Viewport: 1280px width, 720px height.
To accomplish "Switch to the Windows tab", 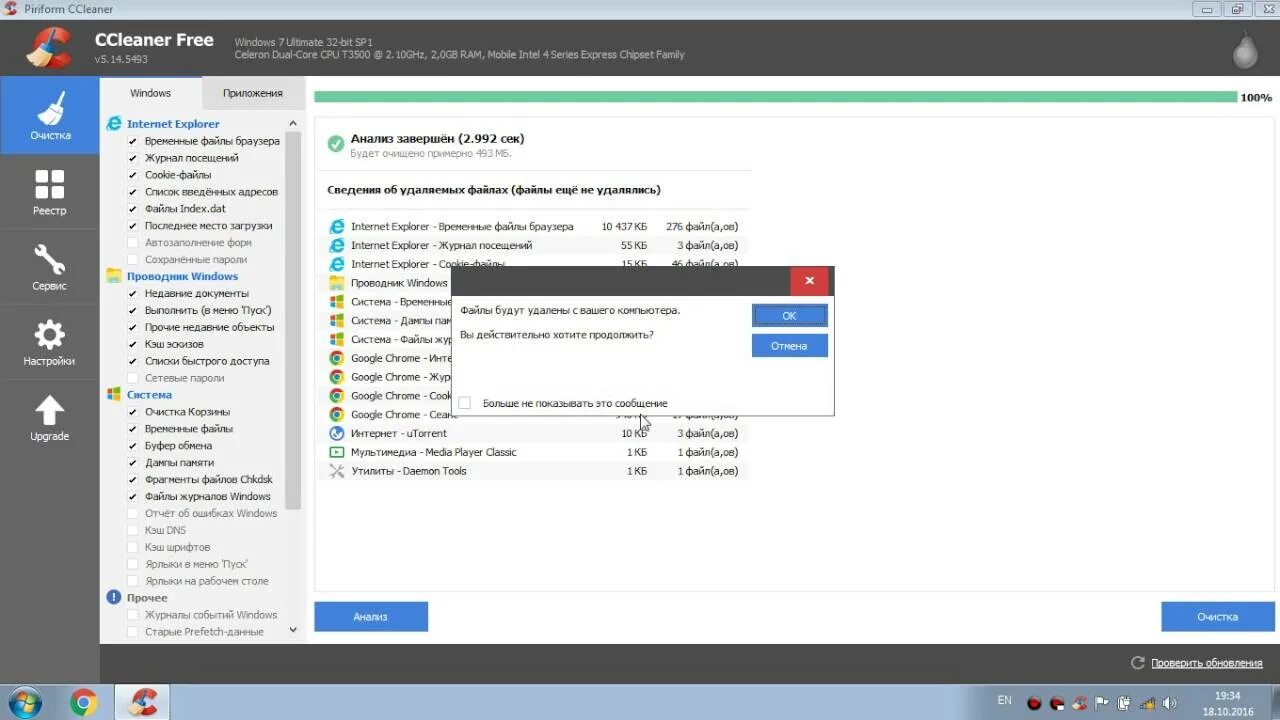I will (150, 92).
